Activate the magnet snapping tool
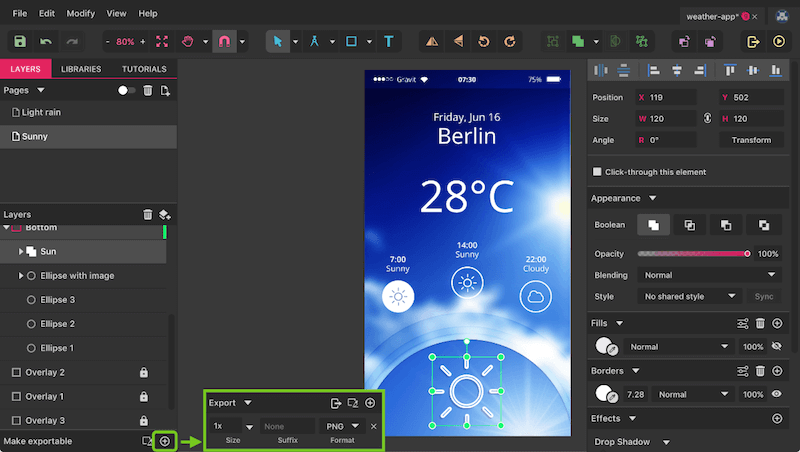800x452 pixels. tap(224, 42)
